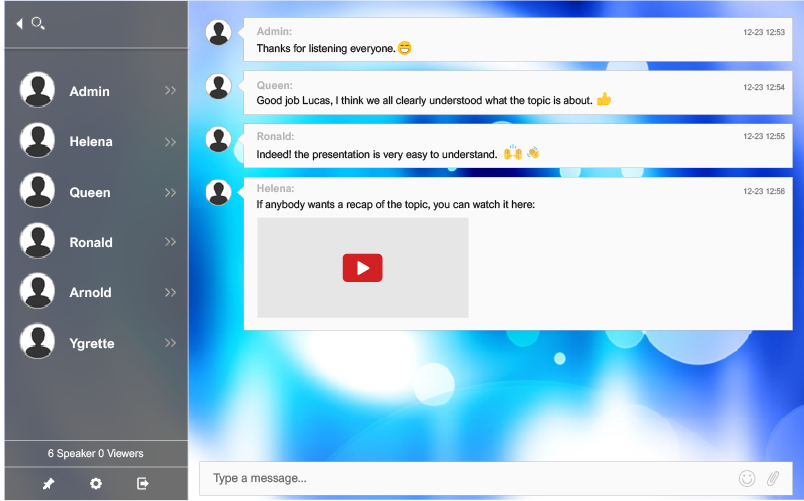Select Ronald in the speaker list
The image size is (804, 501).
[90, 242]
